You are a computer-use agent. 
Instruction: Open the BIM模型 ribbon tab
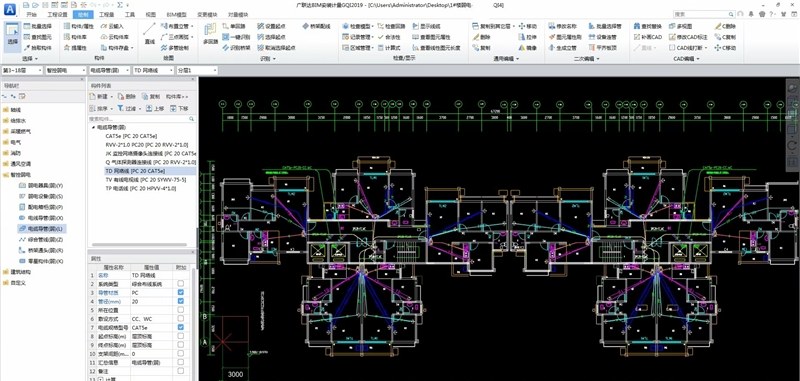(x=178, y=15)
